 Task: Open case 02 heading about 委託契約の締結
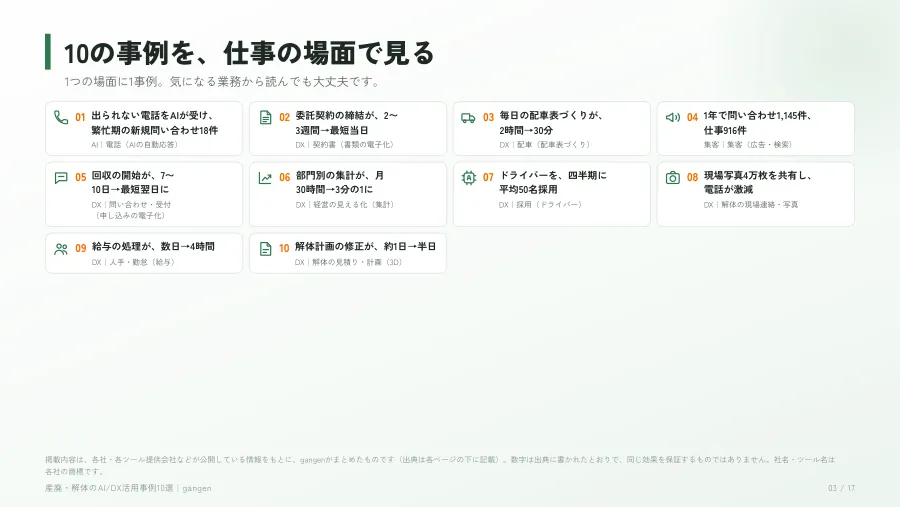[x=346, y=123]
